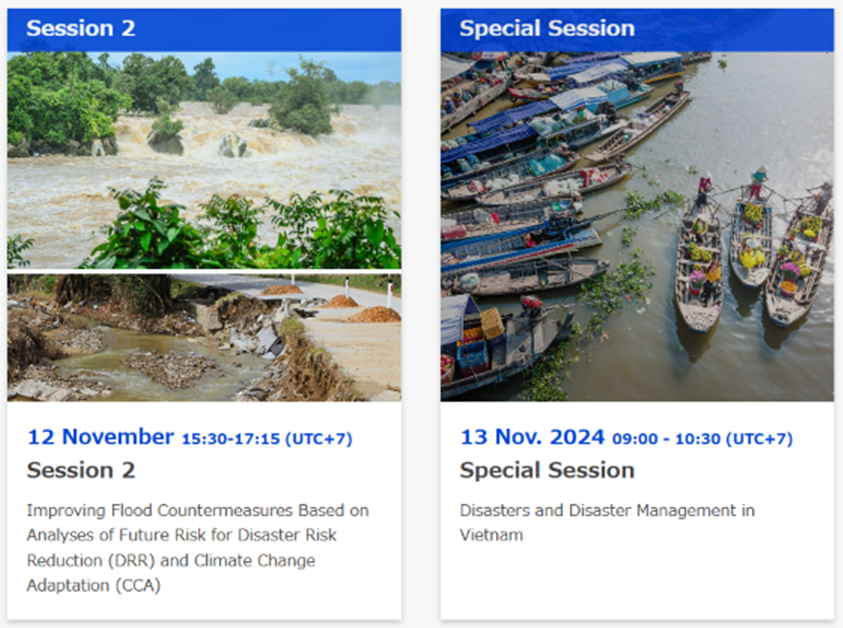Click the blue Special Session header banner

coord(637,30)
